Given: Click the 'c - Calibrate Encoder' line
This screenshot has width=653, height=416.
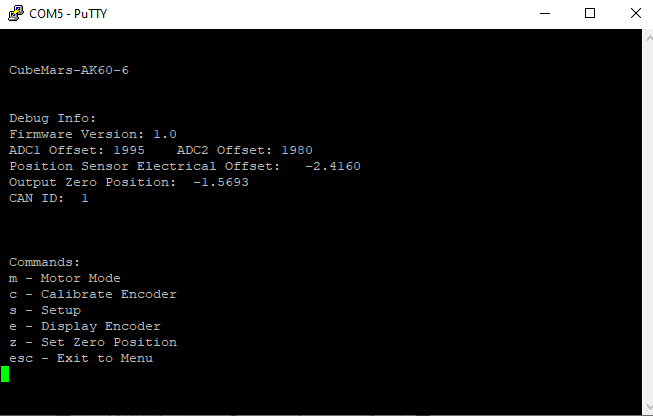Looking at the screenshot, I should tap(93, 294).
